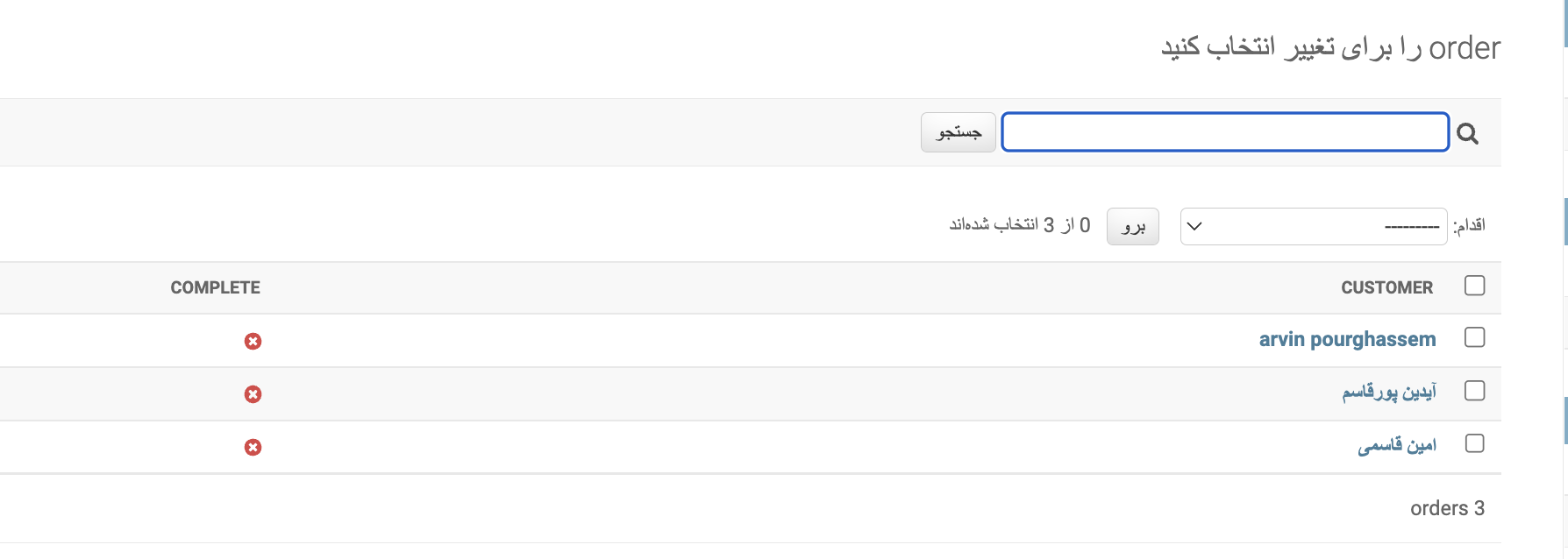Check the box for arvin pourghassem order

[1474, 337]
